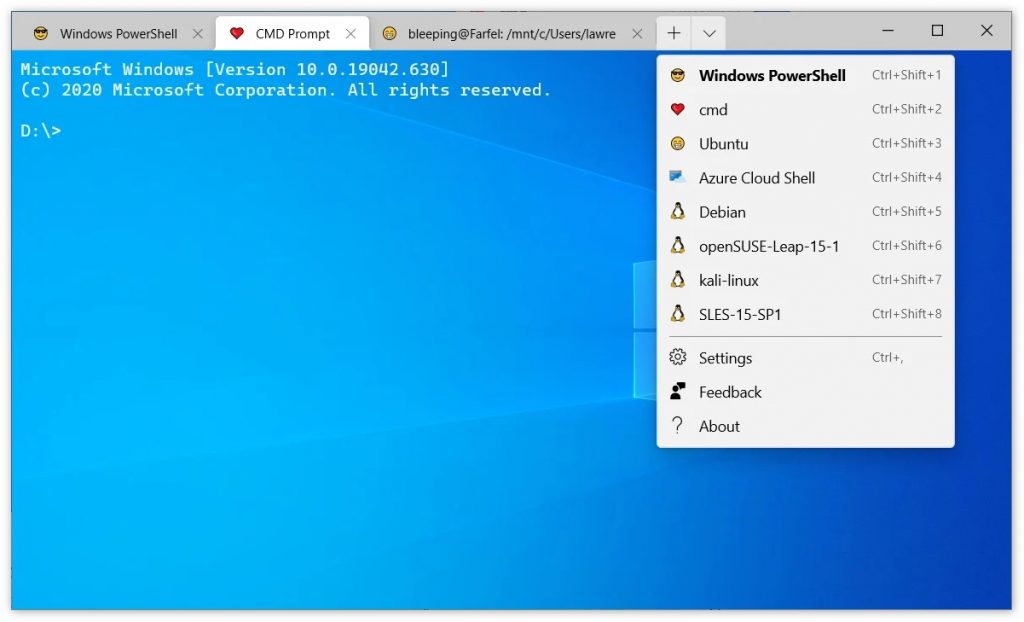Click the Settings gear icon
This screenshot has height=622, width=1024.
[x=678, y=358]
